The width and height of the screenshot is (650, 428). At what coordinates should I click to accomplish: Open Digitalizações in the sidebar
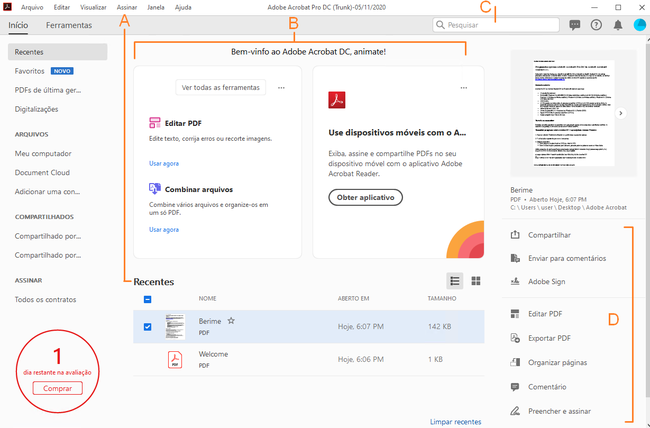coord(36,109)
